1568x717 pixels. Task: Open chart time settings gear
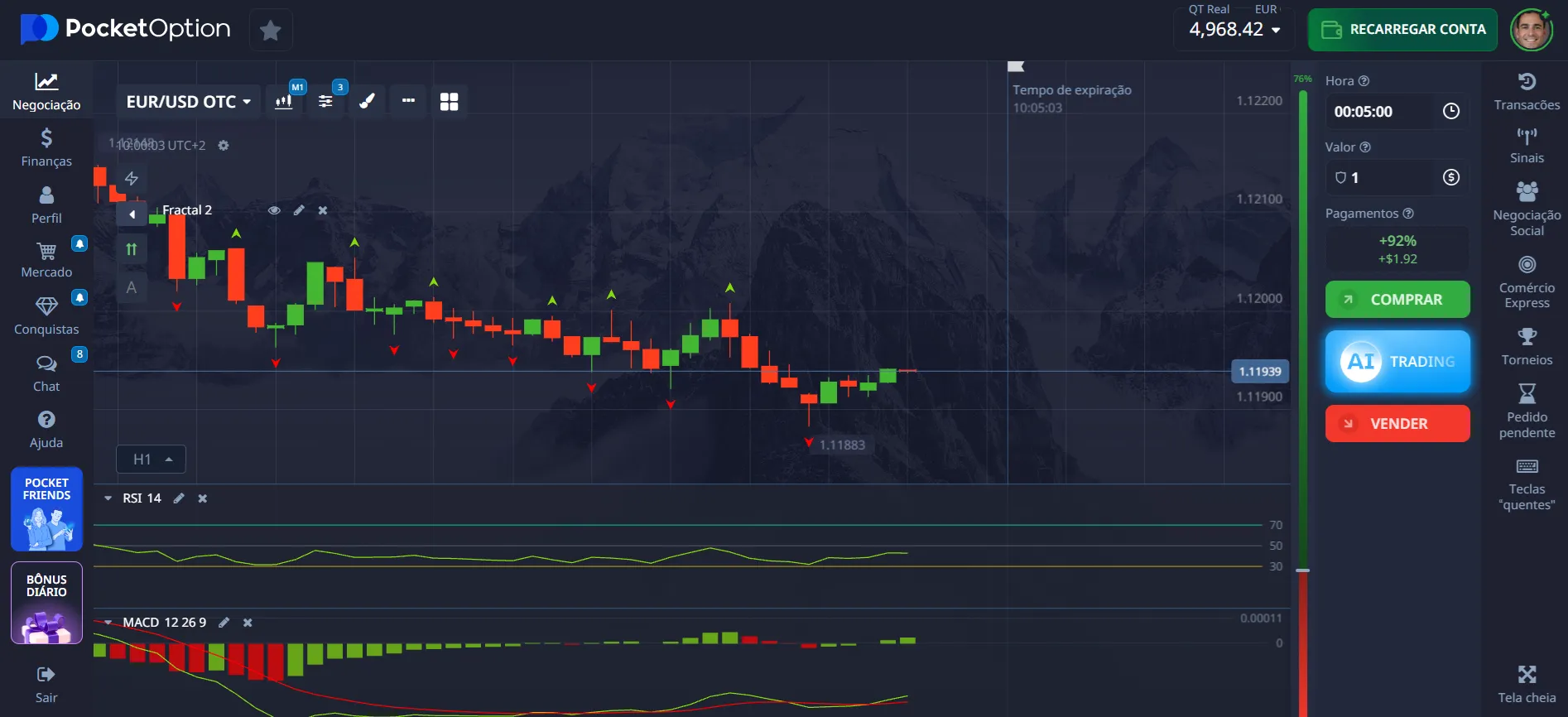point(223,145)
